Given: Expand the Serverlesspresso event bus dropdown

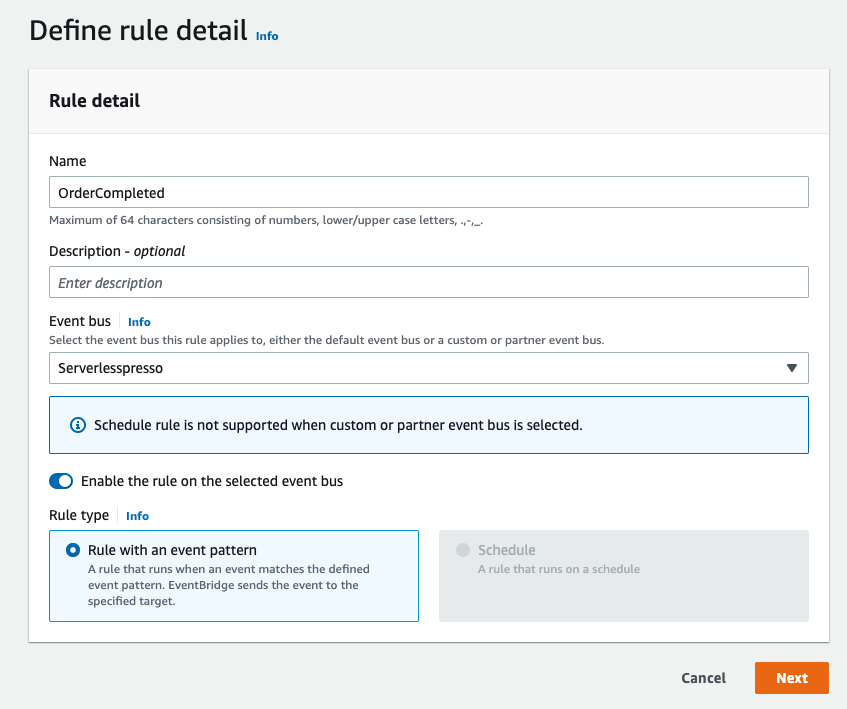Looking at the screenshot, I should point(429,368).
